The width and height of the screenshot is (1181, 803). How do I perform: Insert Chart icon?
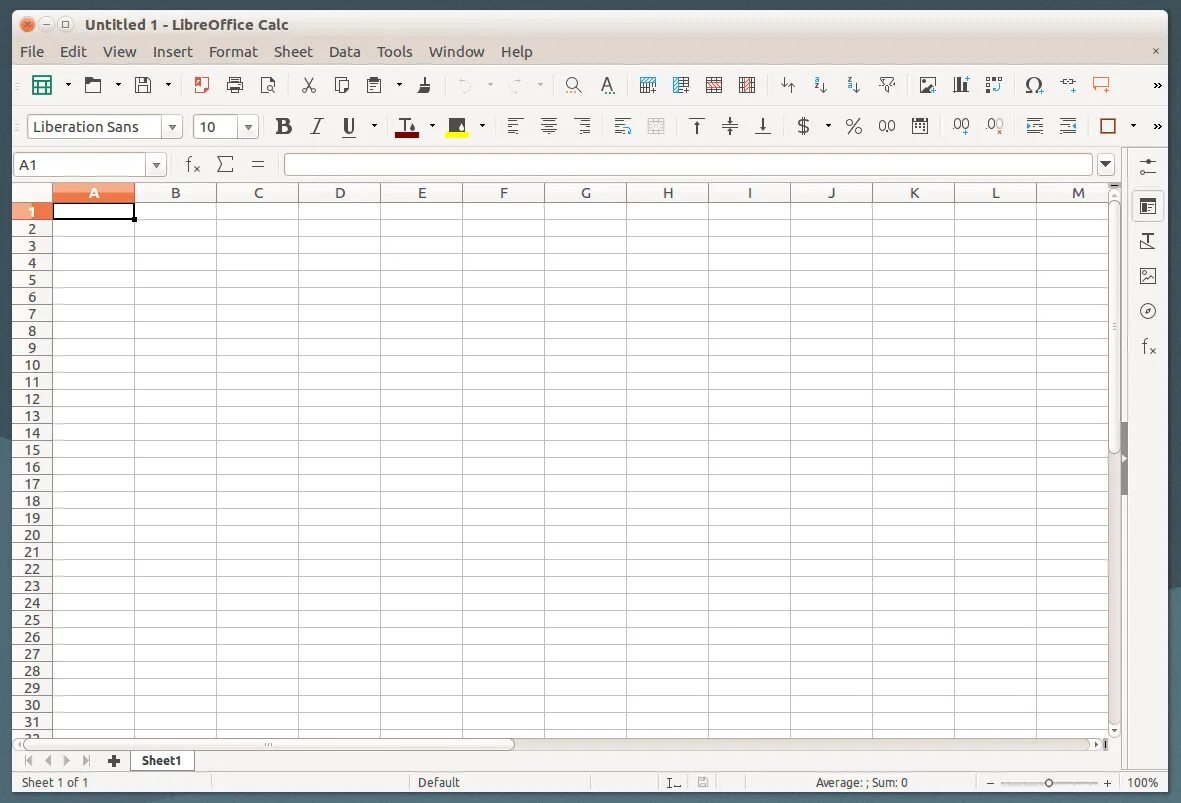pos(961,85)
